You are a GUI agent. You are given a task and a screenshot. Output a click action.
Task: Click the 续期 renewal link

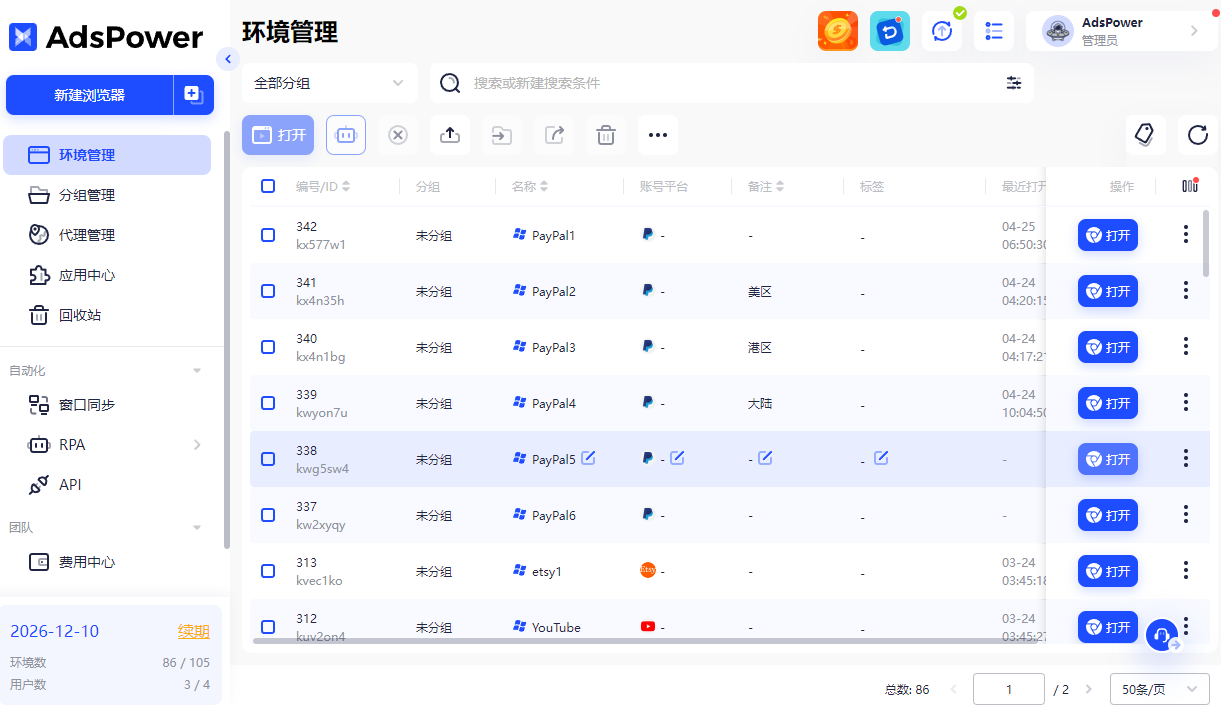[193, 631]
